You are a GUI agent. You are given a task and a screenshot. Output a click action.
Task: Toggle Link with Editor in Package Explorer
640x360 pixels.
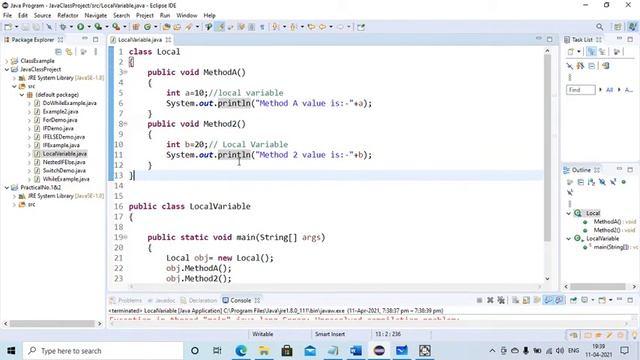click(x=69, y=52)
